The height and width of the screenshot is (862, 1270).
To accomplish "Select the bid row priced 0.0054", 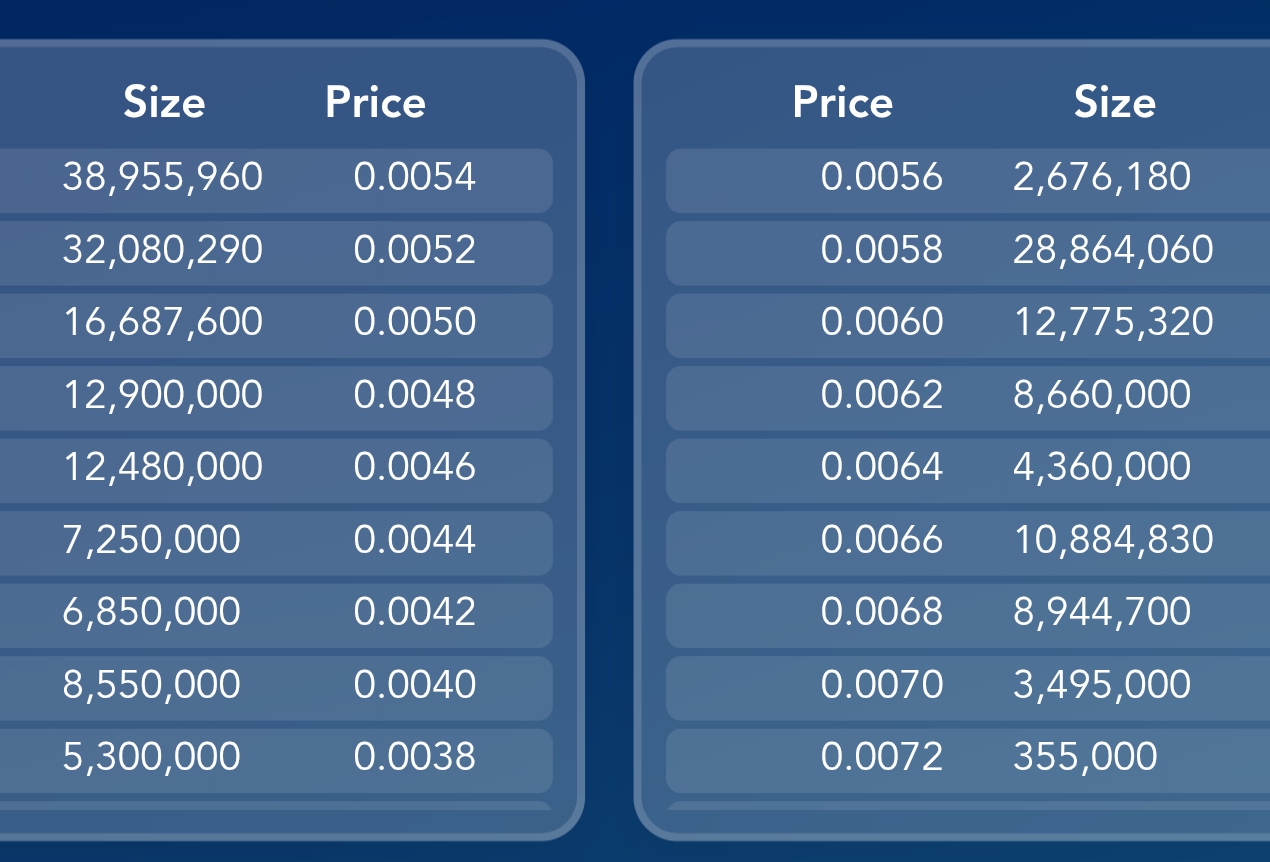I will click(414, 178).
